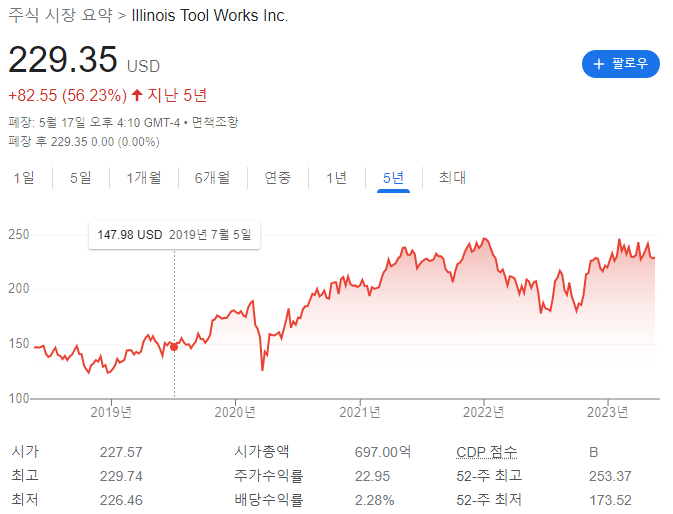Viewport: 673px width, 514px height.
Task: Click the 시가총액 value 697.00억
Action: [383, 452]
